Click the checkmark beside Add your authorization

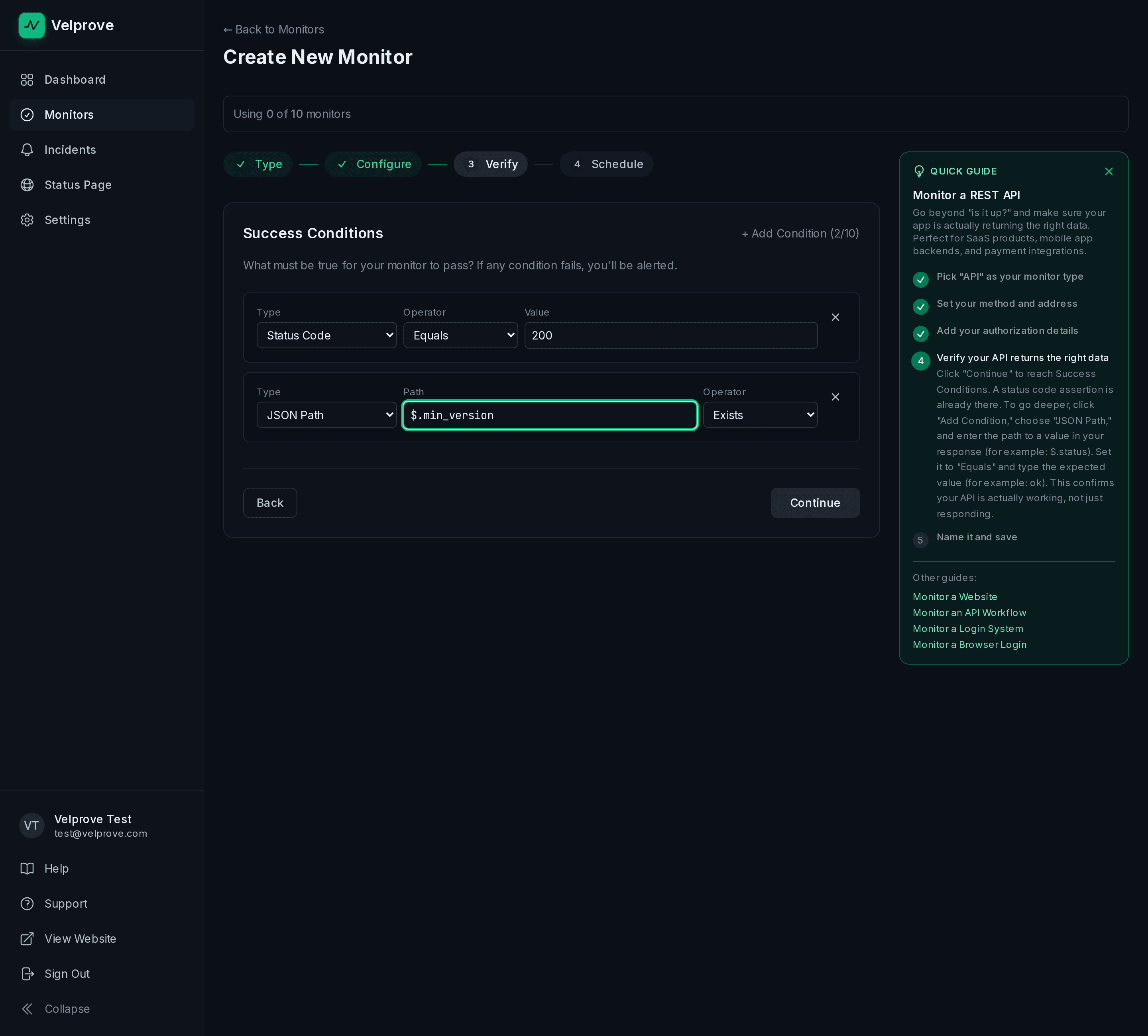tap(920, 334)
